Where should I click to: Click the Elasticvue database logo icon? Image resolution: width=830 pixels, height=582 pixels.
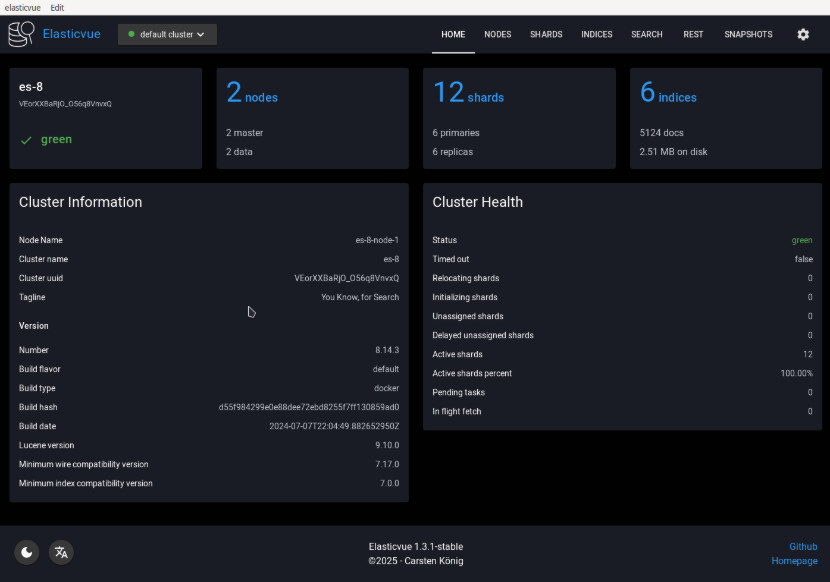22,34
